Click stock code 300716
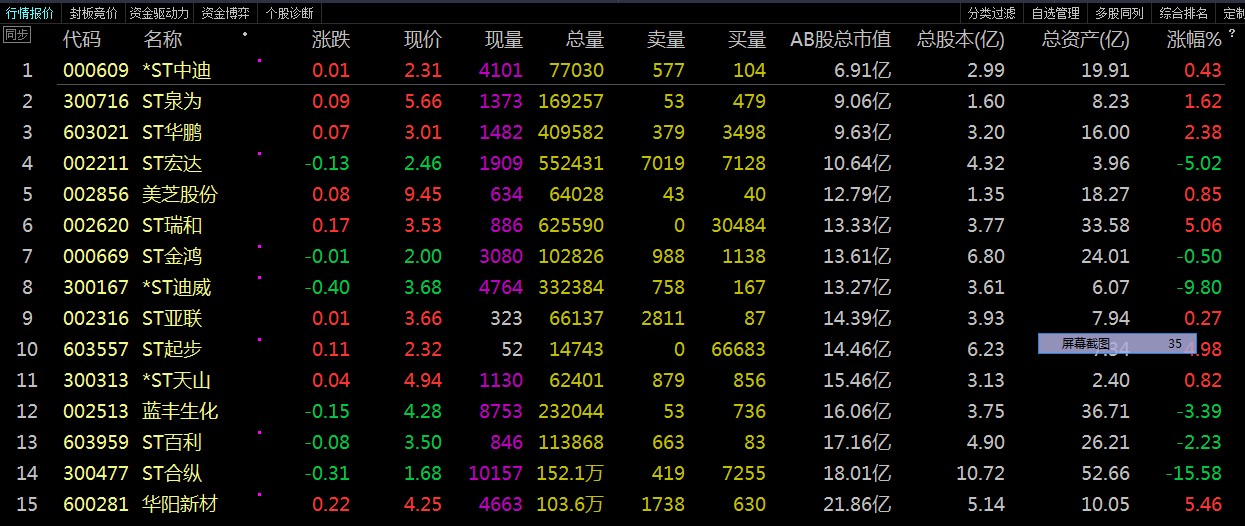The width and height of the screenshot is (1245, 526). [96, 102]
